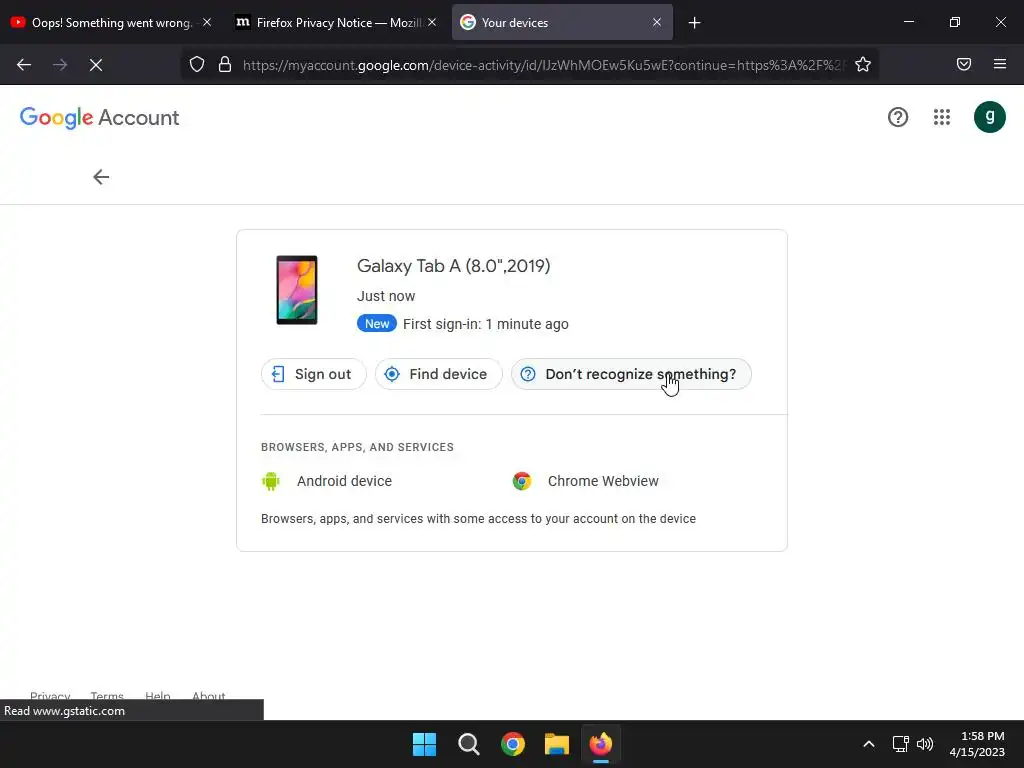This screenshot has height=768, width=1024.
Task: Click the Firefox taskbar icon
Action: click(x=601, y=744)
